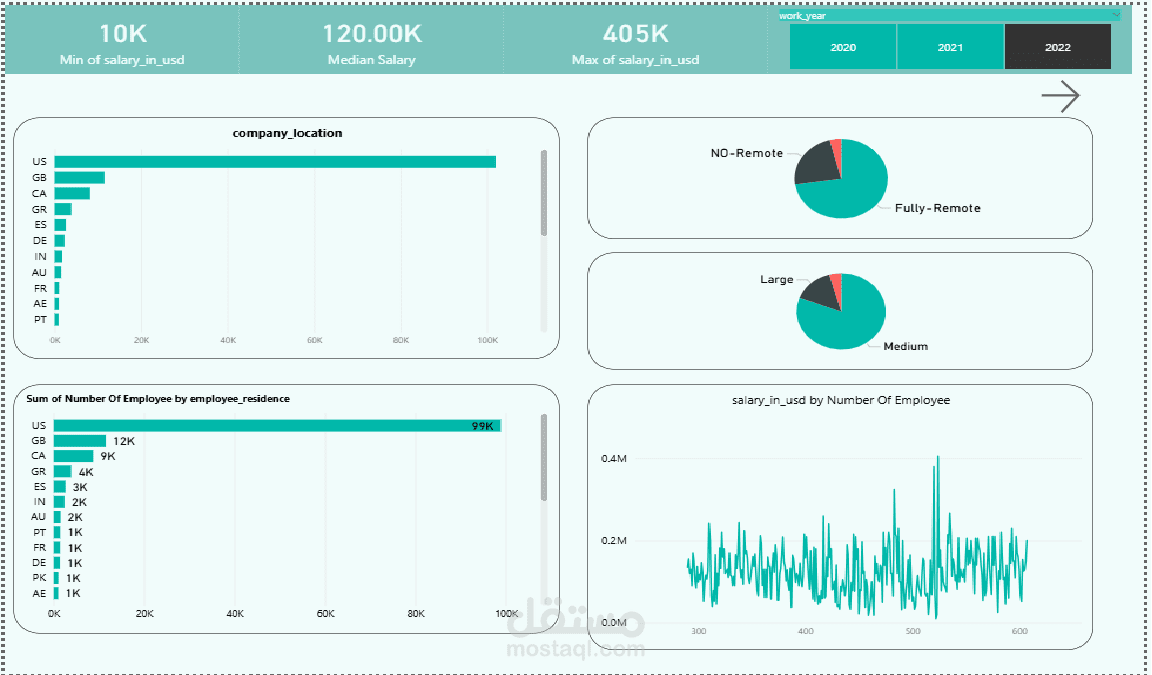
Task: Select the US bar in company_location chart
Action: click(275, 162)
